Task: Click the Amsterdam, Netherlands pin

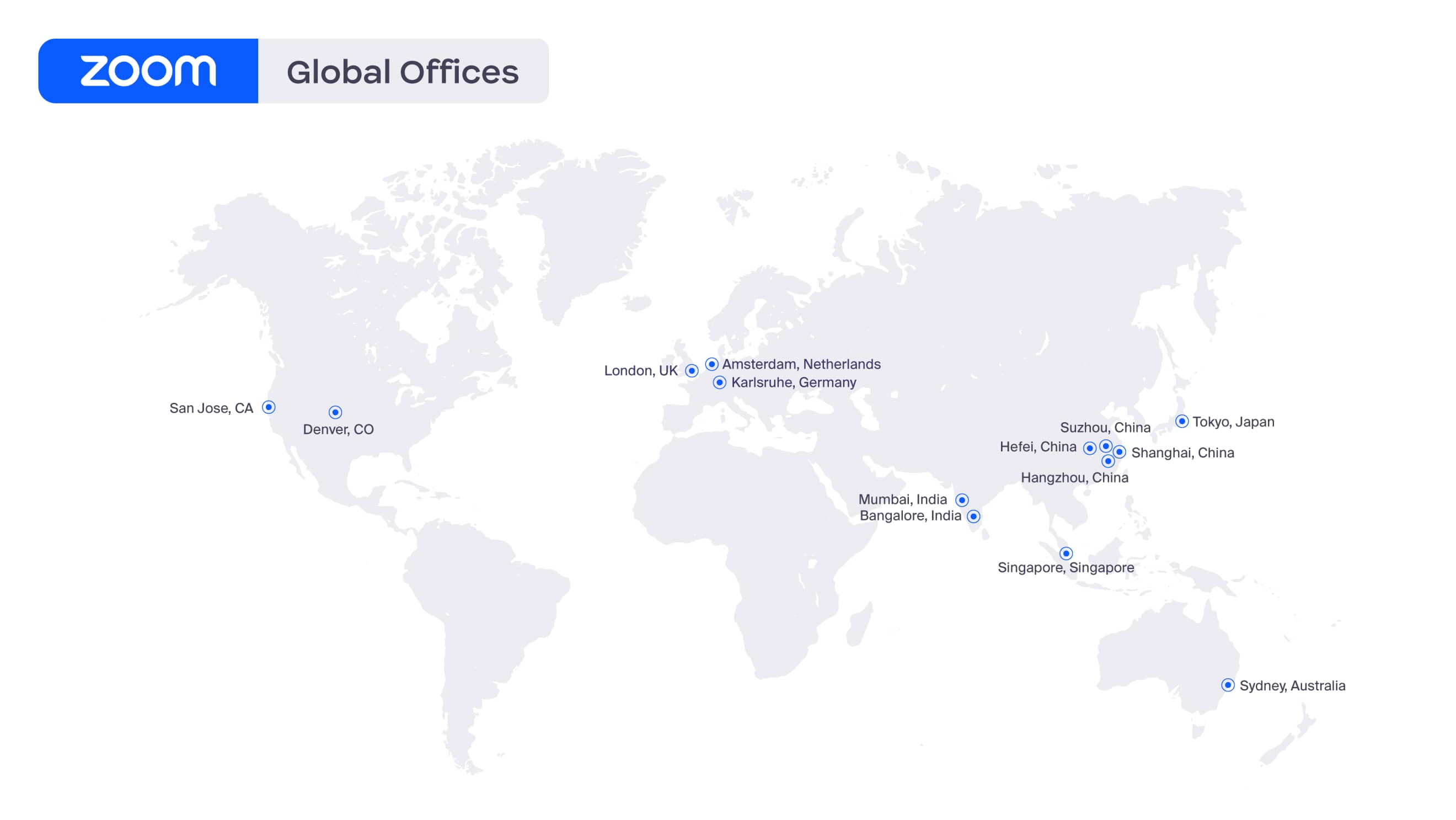Action: [x=711, y=364]
